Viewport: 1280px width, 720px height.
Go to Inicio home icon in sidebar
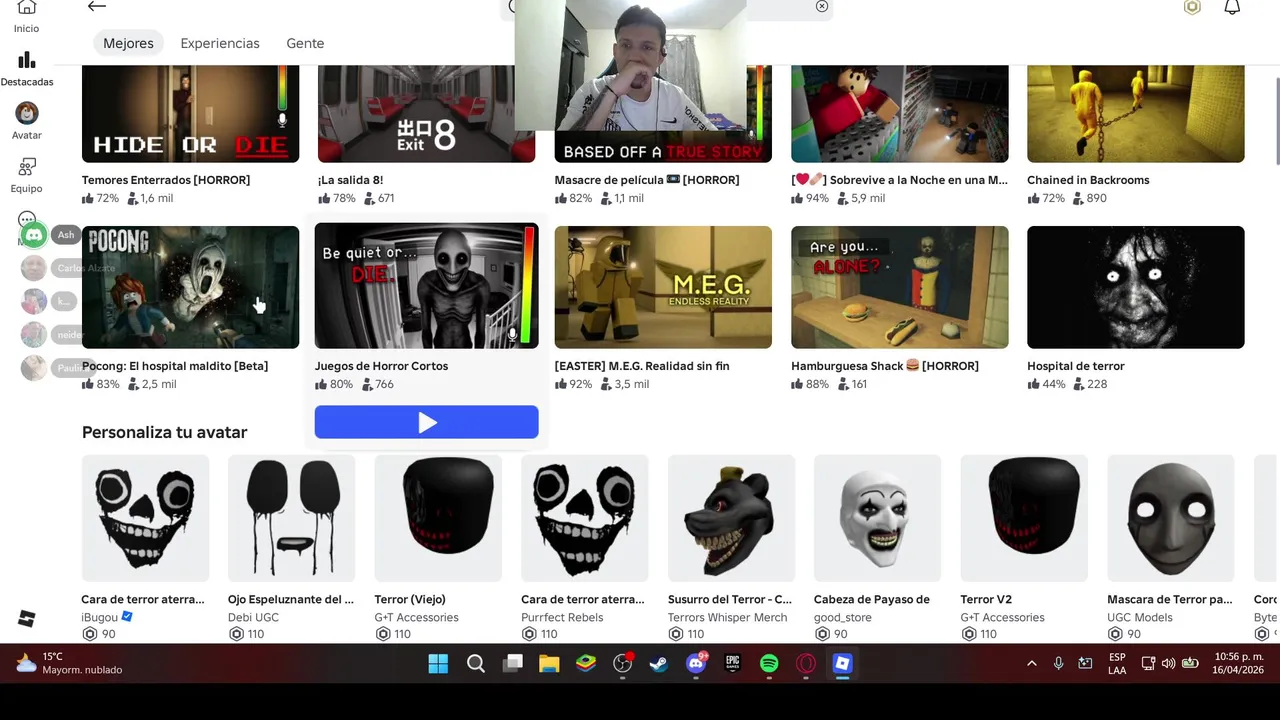coord(27,8)
